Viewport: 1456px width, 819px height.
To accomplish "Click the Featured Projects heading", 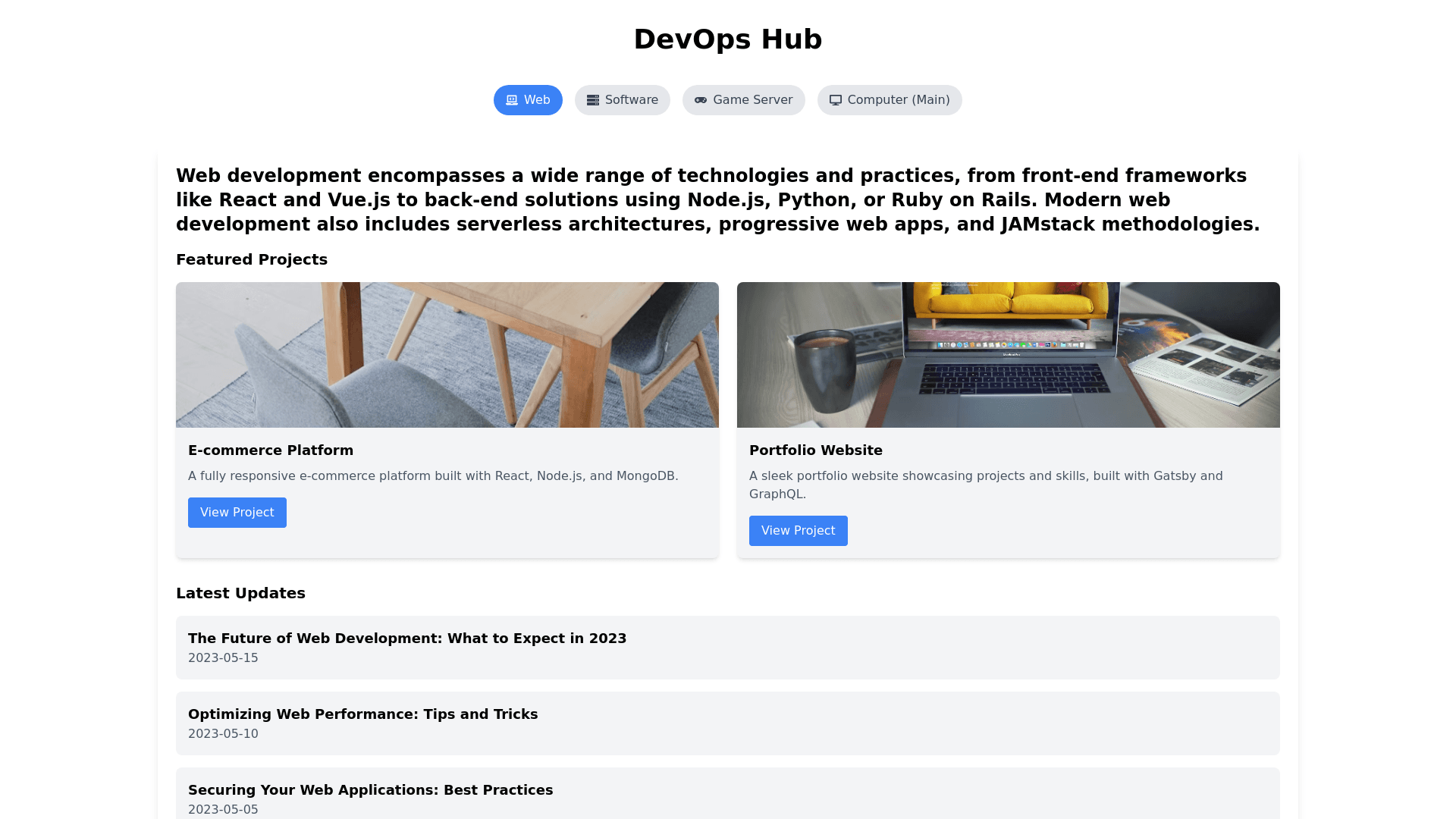I will [x=252, y=259].
